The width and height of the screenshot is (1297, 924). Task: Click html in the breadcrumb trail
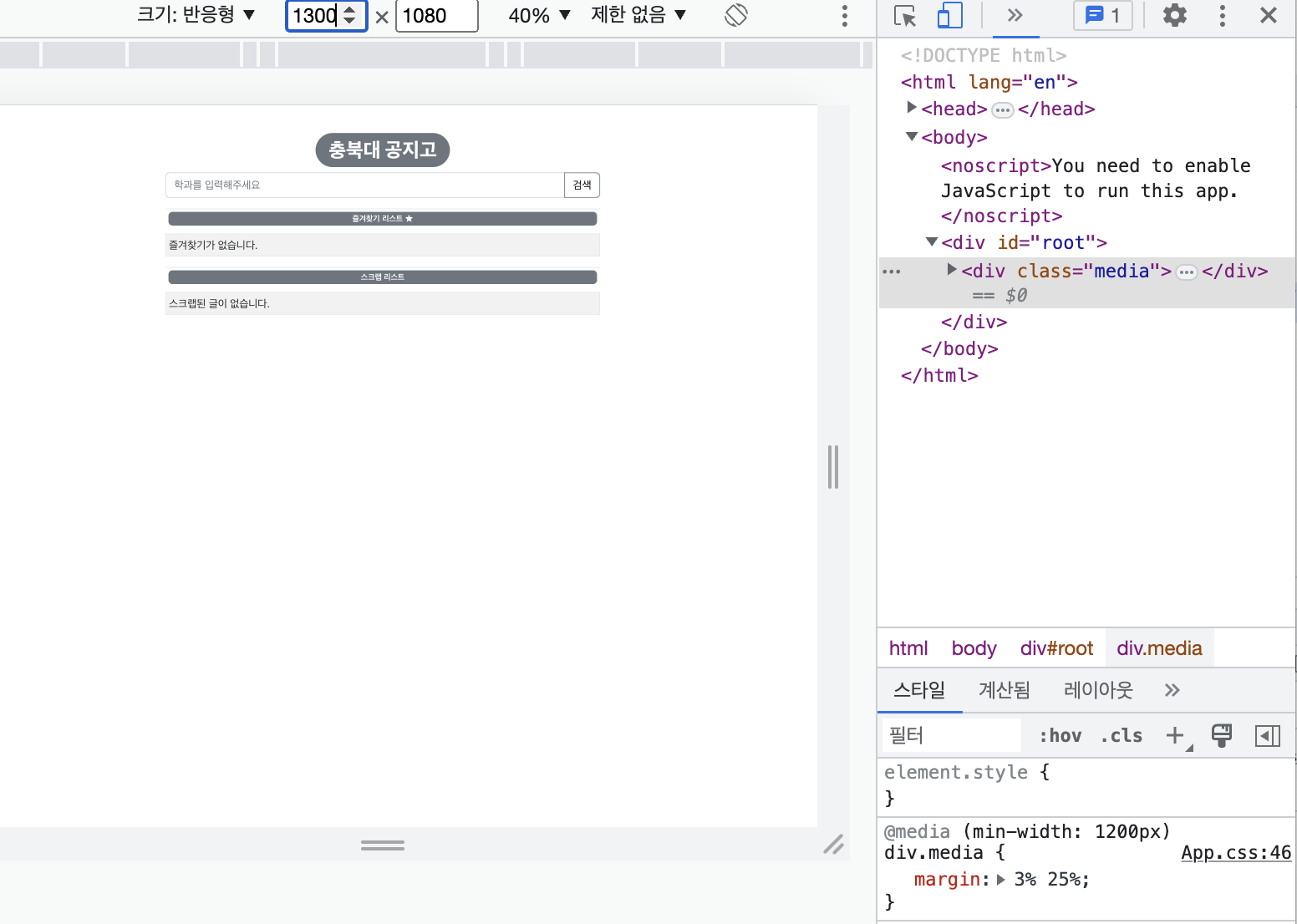pos(908,648)
